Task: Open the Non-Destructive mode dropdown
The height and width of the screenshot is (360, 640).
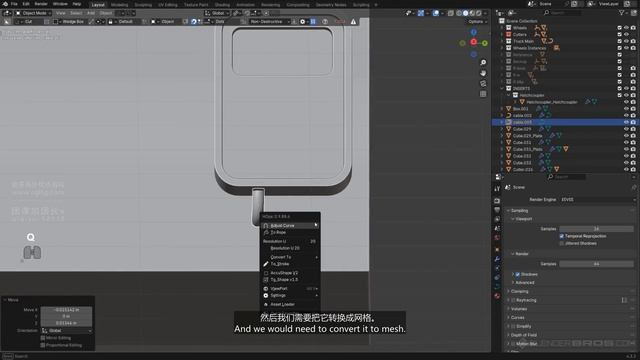Action: pos(269,21)
